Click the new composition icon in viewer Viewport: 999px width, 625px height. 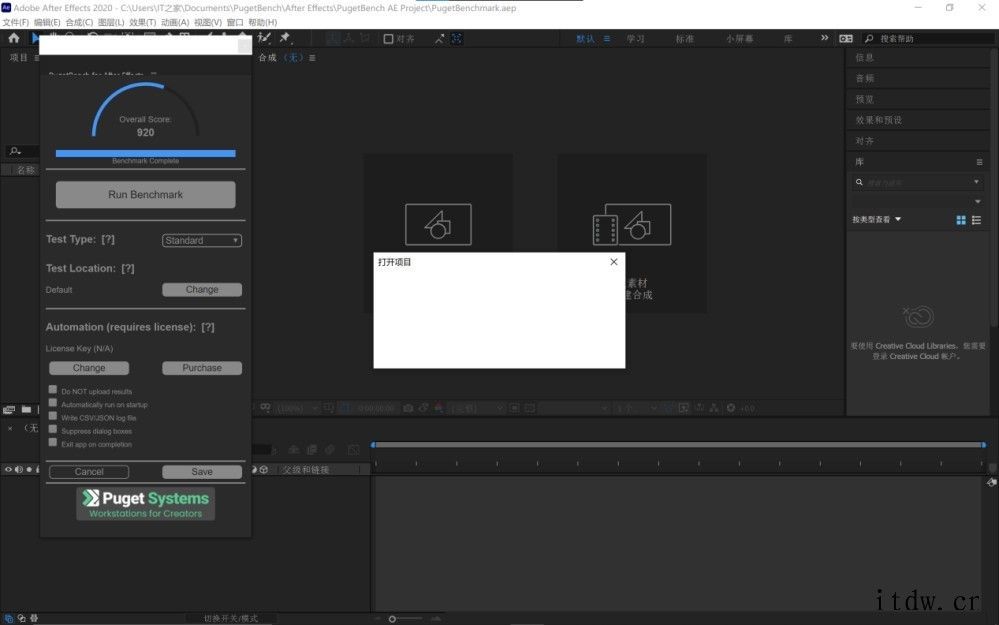(438, 224)
